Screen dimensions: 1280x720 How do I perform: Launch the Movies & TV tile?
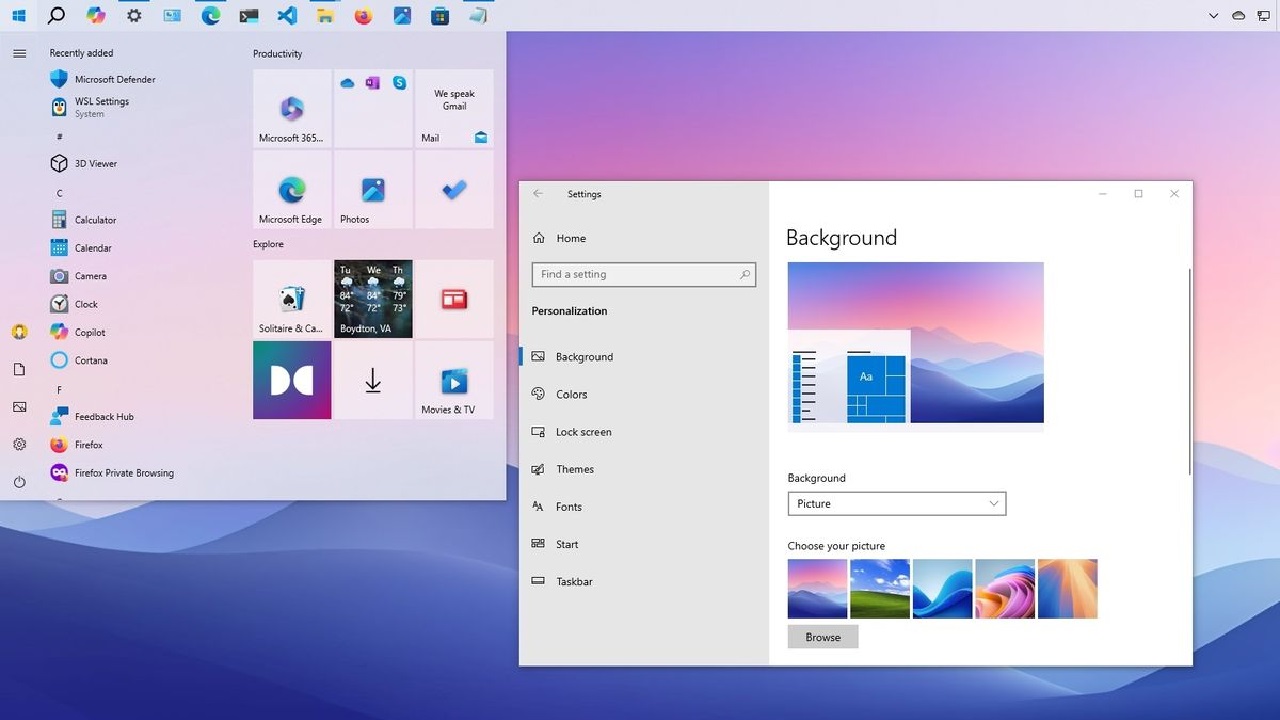click(454, 380)
